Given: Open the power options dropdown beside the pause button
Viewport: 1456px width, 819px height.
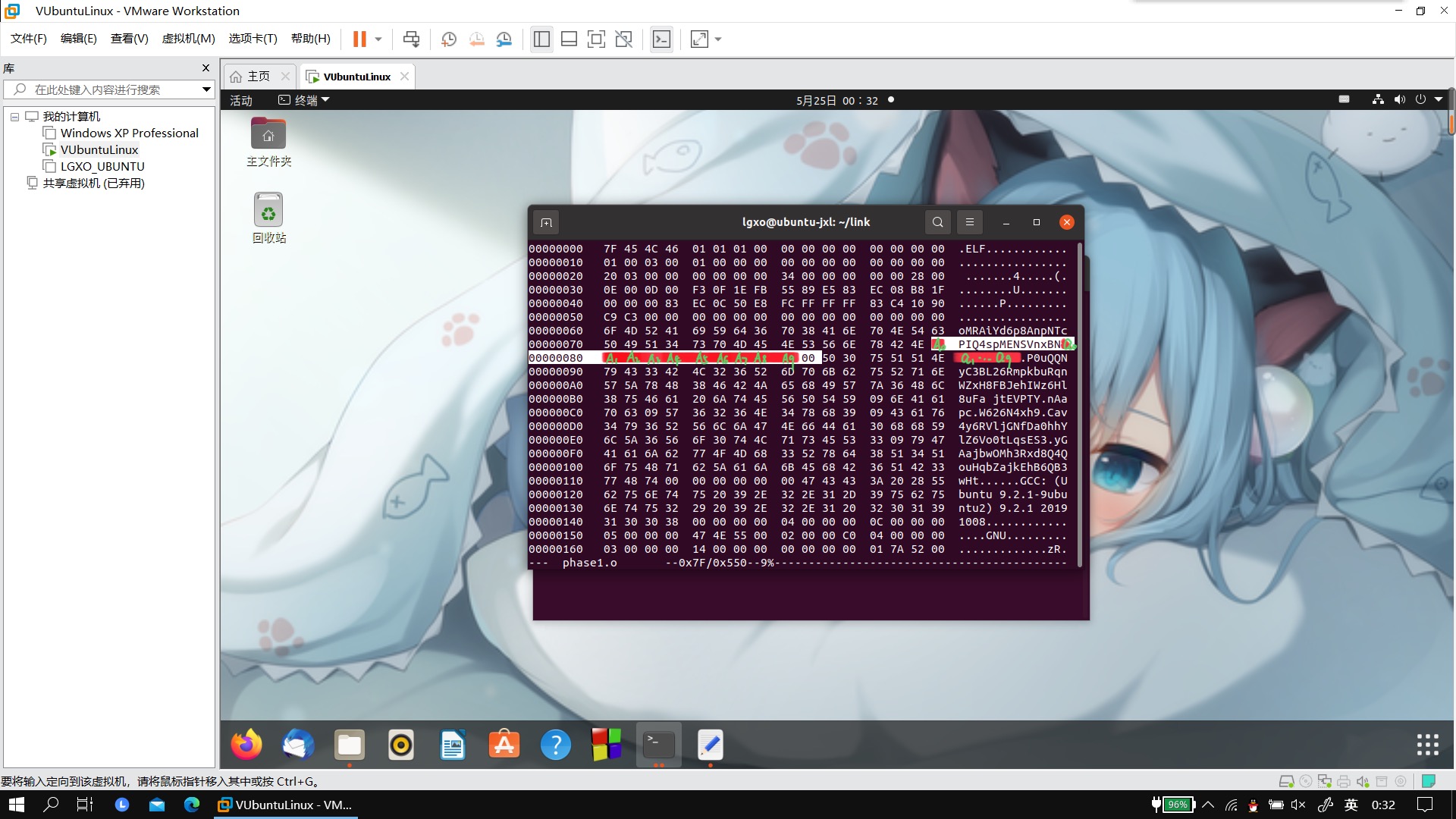Looking at the screenshot, I should click(378, 39).
